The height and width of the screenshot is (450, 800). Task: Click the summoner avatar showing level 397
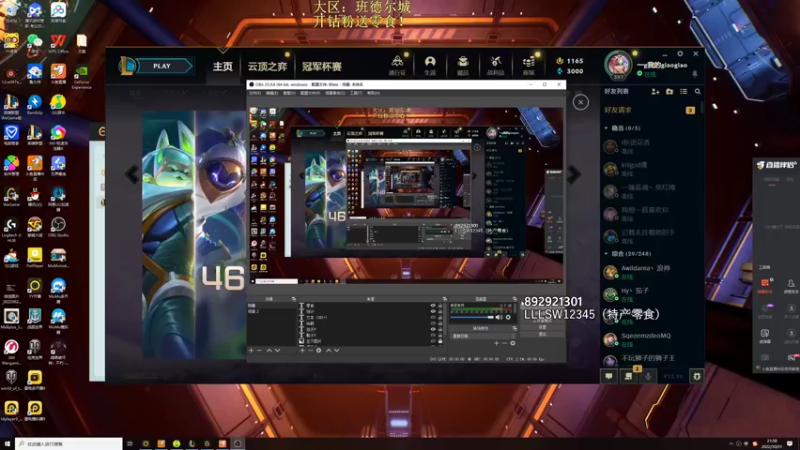618,65
